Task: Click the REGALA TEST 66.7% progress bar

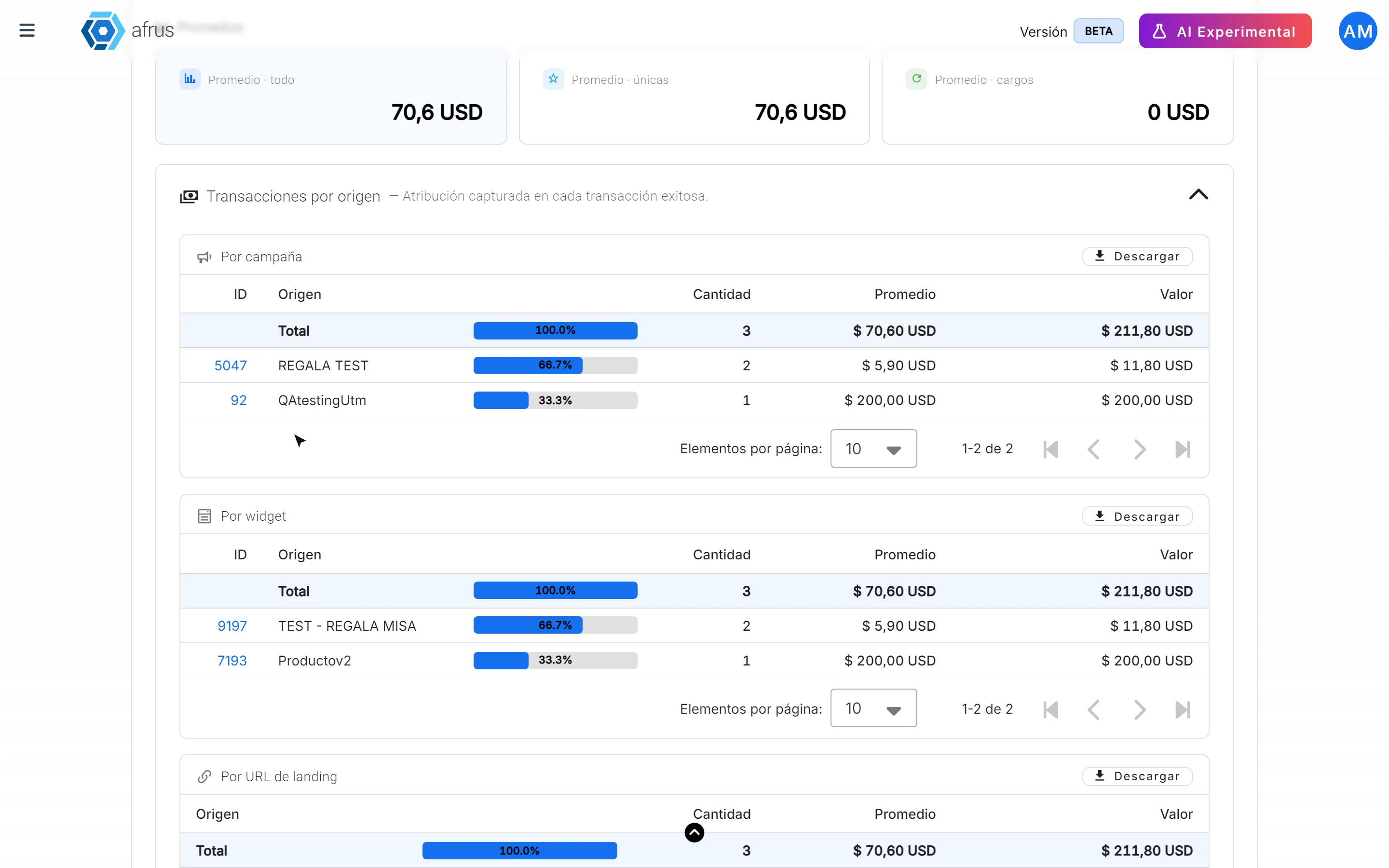Action: [555, 366]
